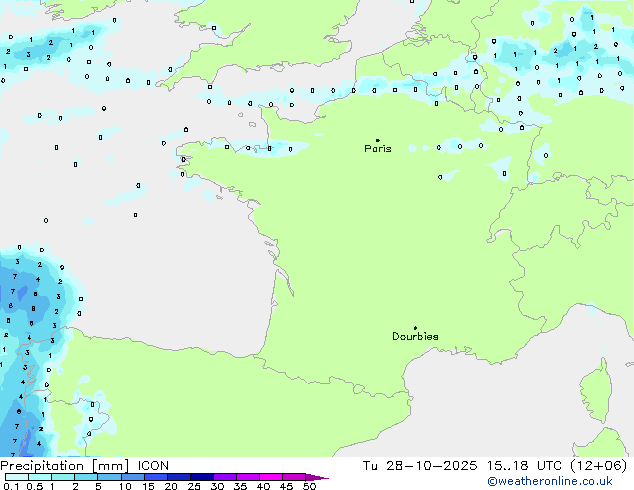634x490 pixels.
Task: Pick the legend swatch between 2 and 5
Action: pos(86,477)
